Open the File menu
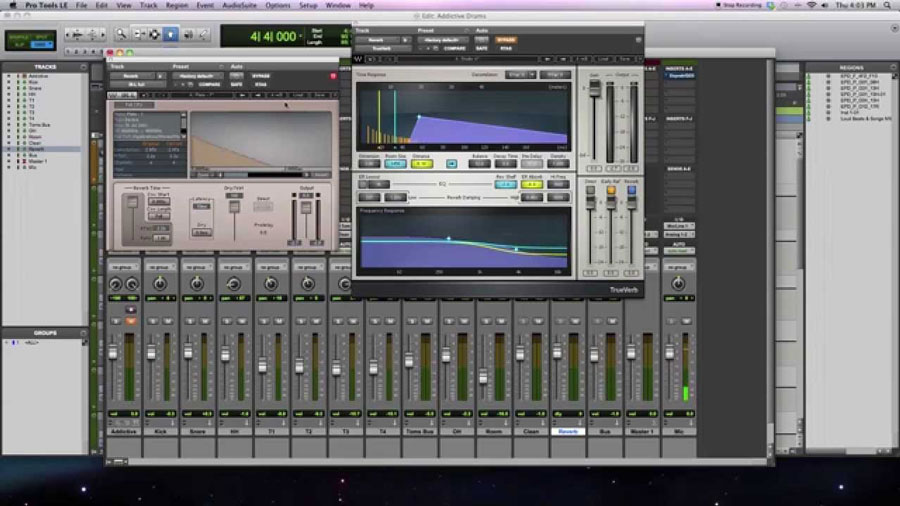 click(x=82, y=5)
